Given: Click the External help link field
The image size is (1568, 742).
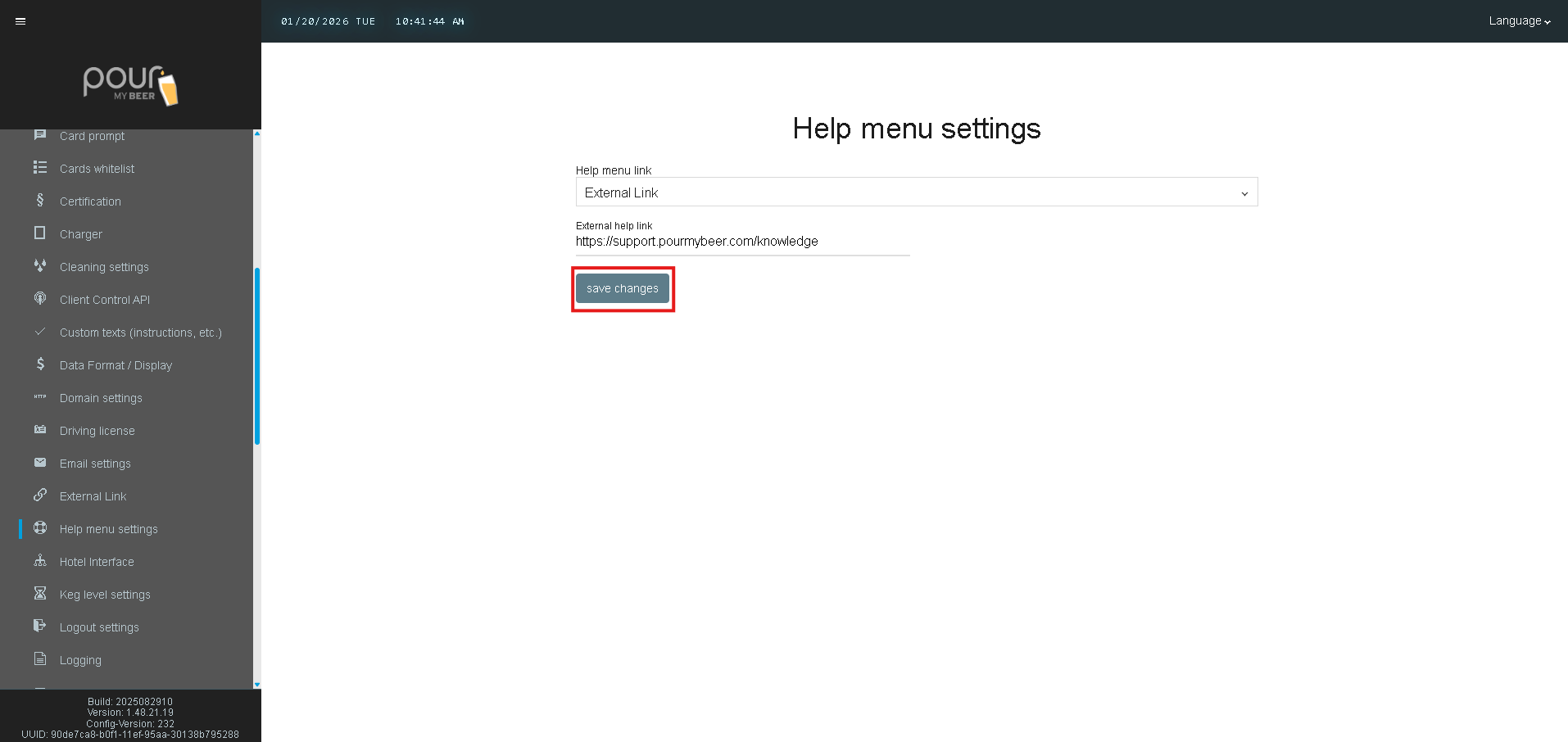Looking at the screenshot, I should (741, 242).
